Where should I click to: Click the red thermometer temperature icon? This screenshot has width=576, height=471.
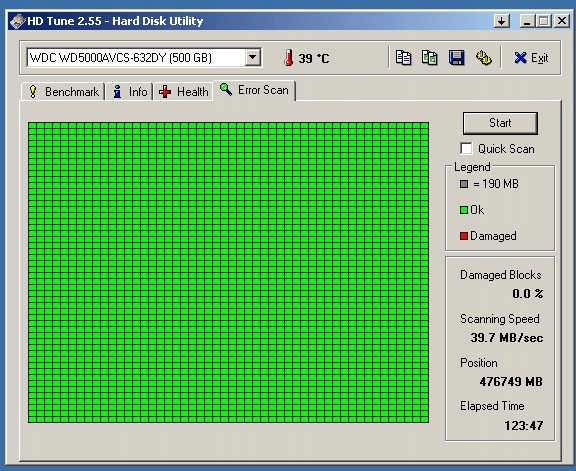[x=289, y=58]
